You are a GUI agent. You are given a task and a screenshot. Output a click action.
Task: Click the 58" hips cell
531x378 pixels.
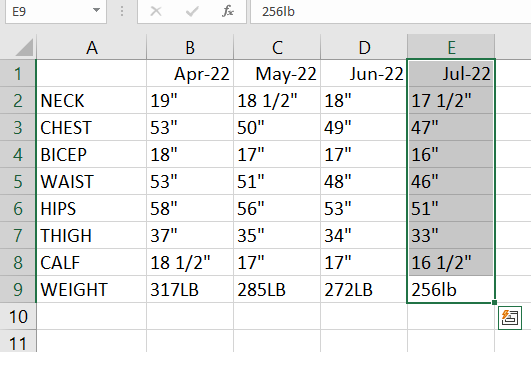click(x=190, y=208)
